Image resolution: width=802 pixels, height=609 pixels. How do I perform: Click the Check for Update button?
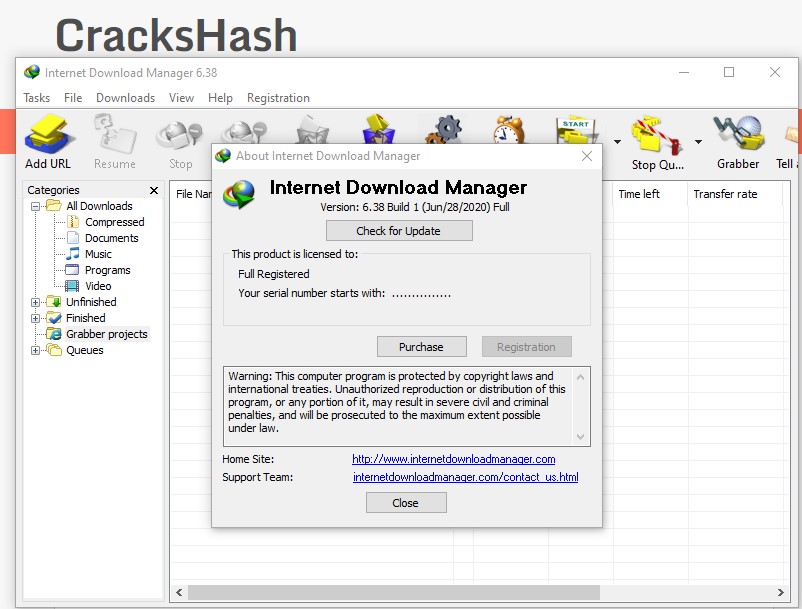click(x=399, y=231)
